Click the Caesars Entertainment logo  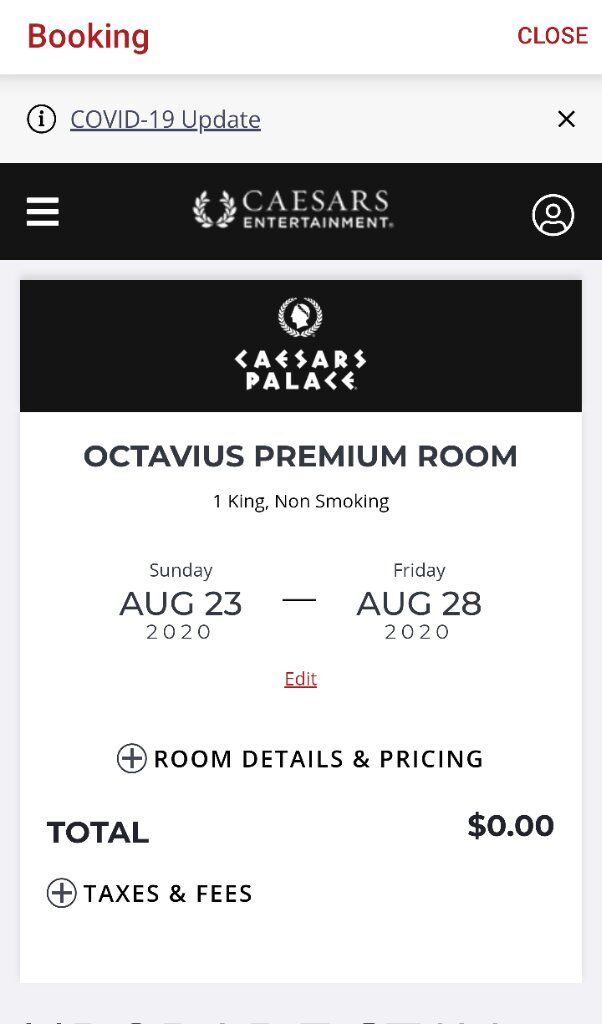pos(293,209)
